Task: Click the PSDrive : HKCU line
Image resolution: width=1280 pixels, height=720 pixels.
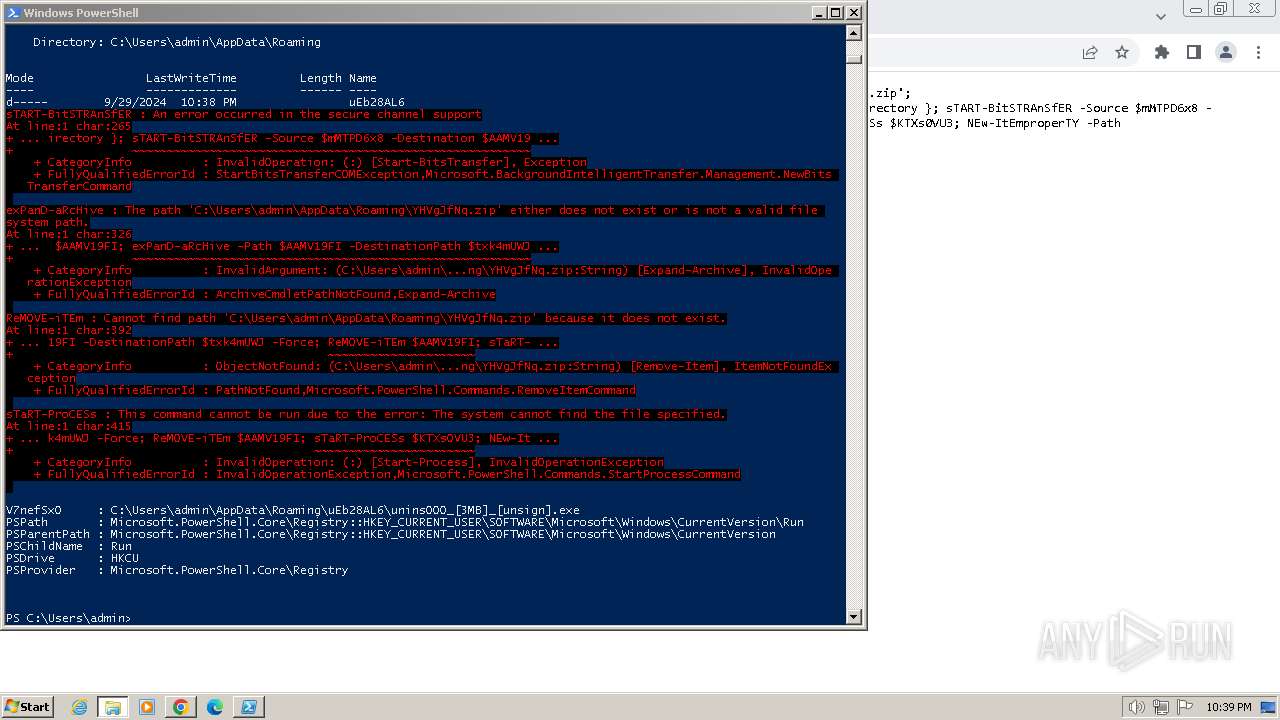Action: tap(72, 558)
